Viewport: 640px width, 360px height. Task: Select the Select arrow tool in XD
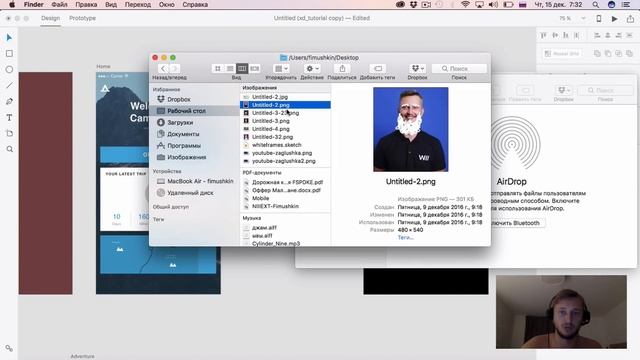coord(9,38)
